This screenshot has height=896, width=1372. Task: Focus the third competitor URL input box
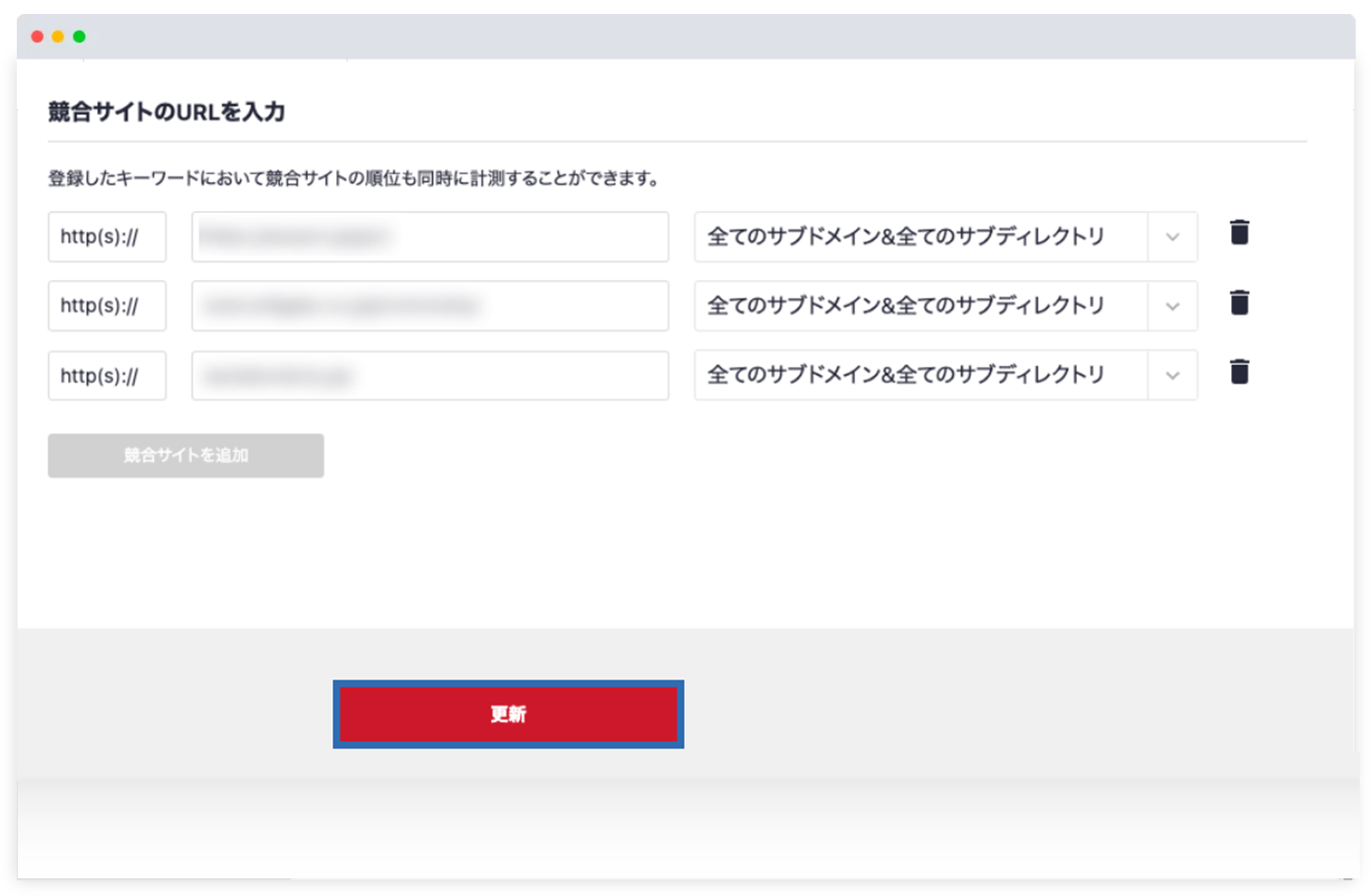tap(429, 375)
